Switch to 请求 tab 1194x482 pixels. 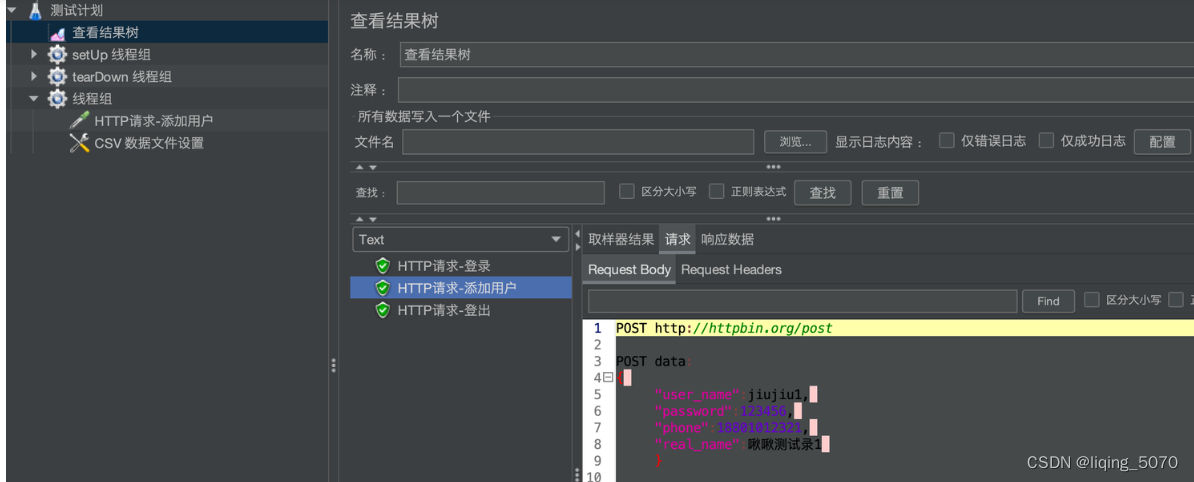pos(677,239)
